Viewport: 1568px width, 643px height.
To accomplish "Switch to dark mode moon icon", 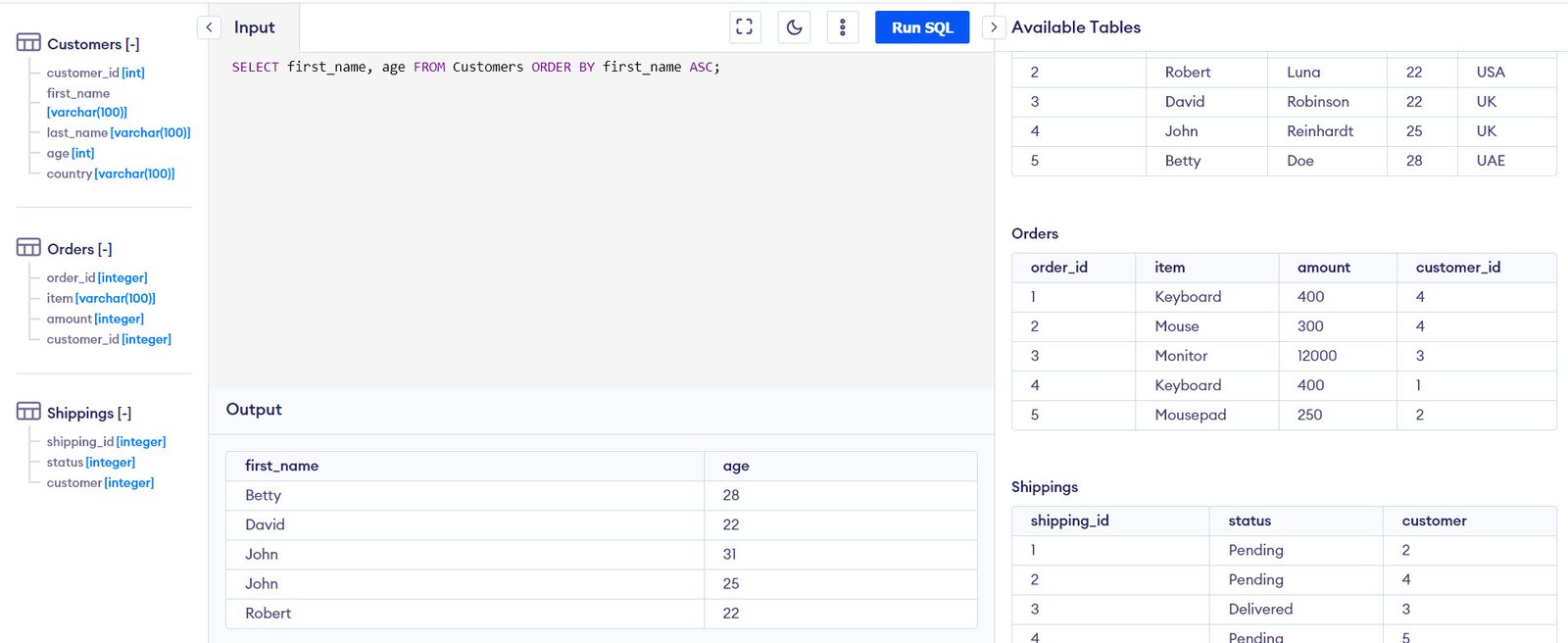I will (794, 27).
